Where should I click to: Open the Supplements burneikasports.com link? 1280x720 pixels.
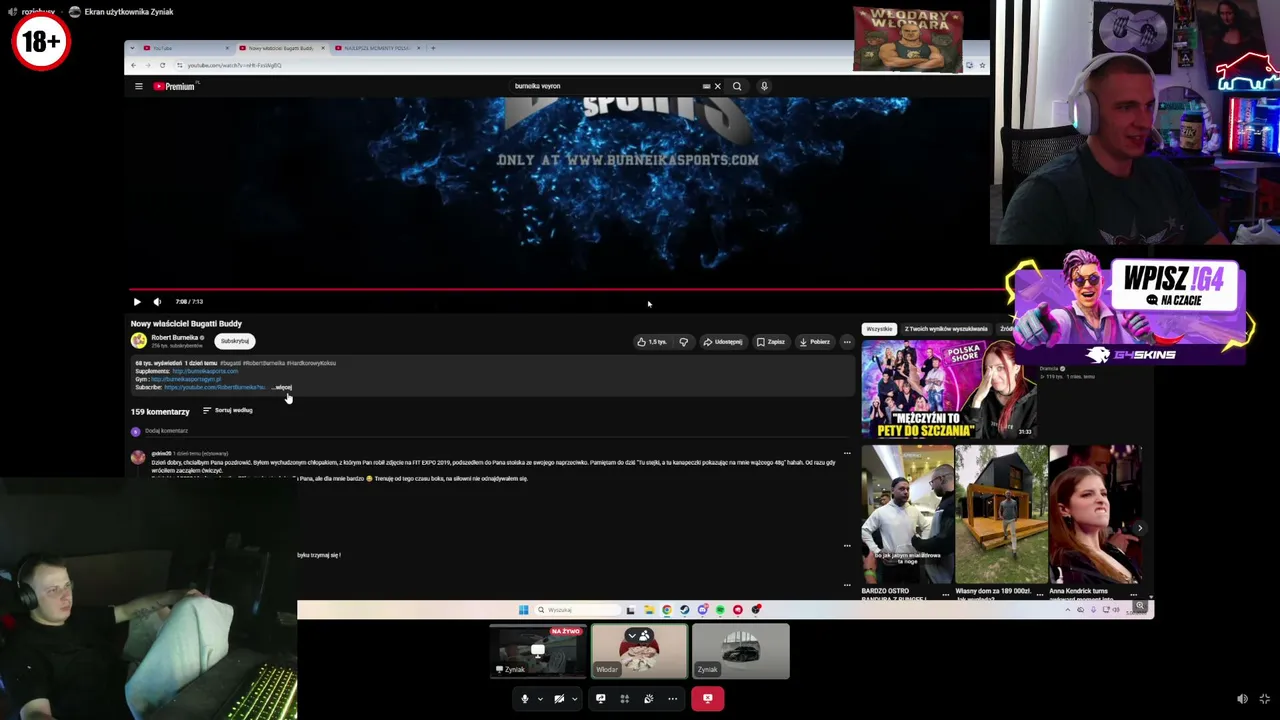click(x=205, y=371)
